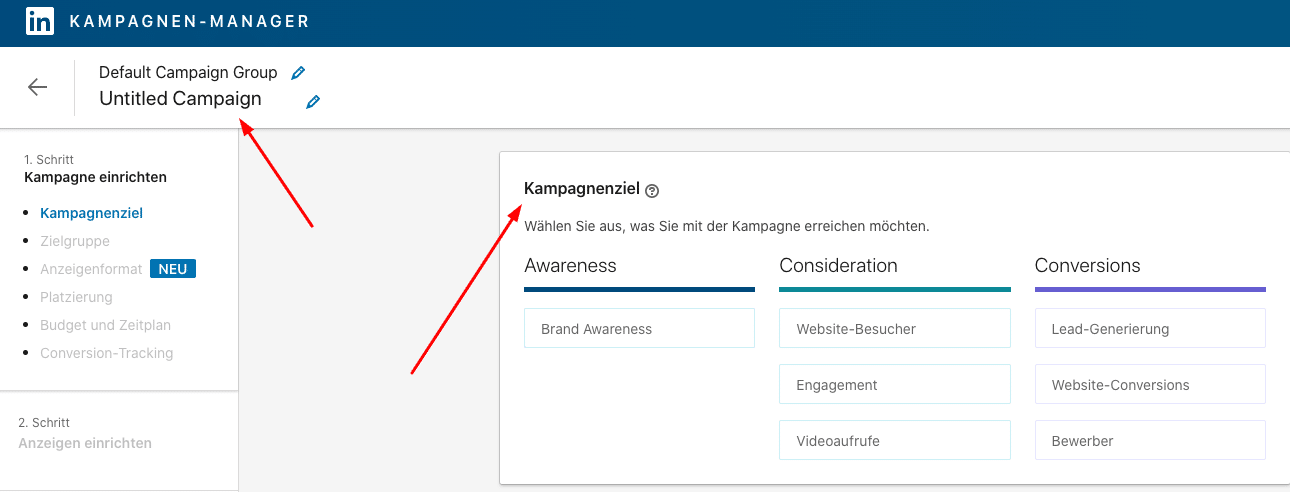Edit the Untitled Campaign name pencil
This screenshot has height=492, width=1290.
point(313,101)
